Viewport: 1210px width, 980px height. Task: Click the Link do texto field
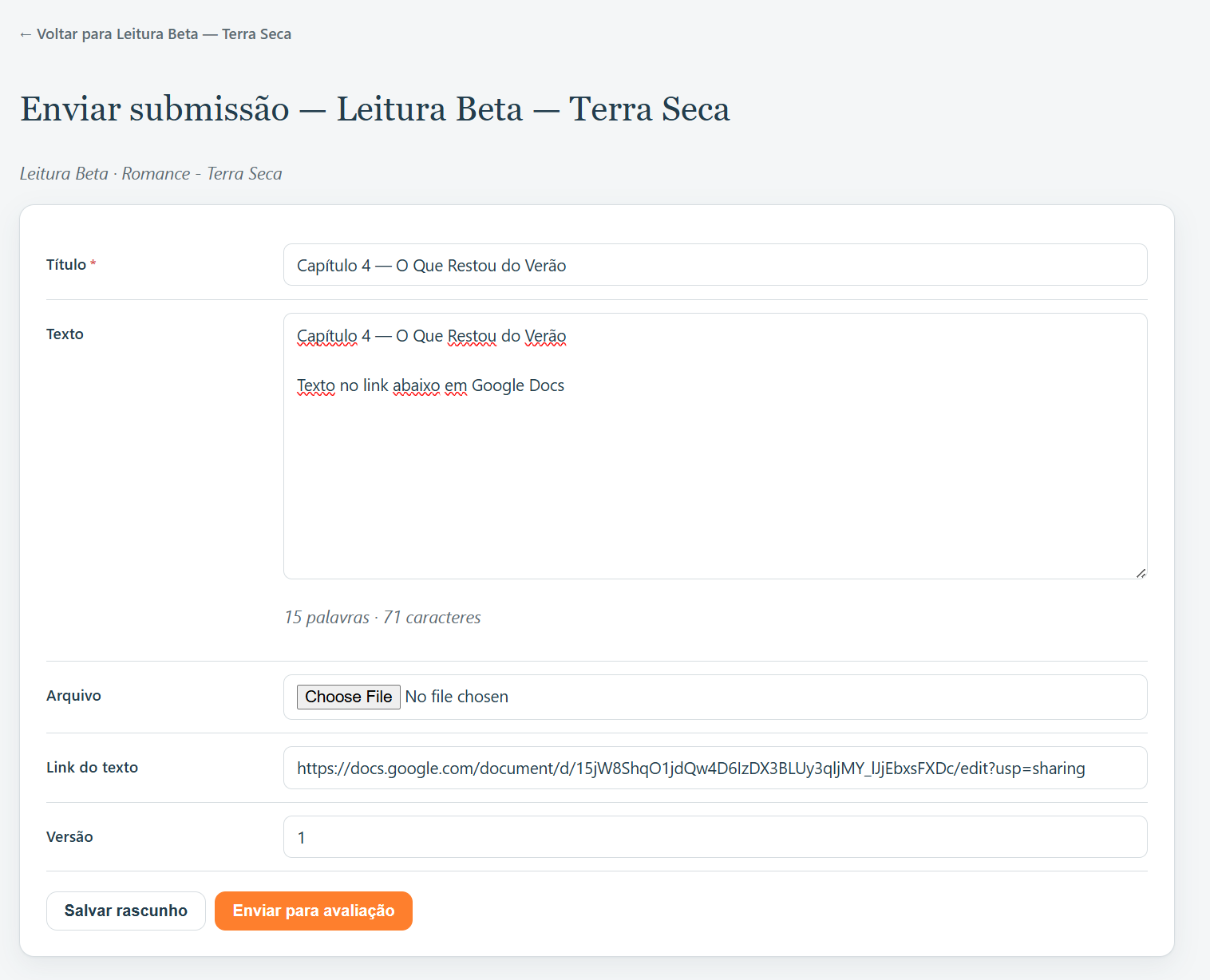715,768
